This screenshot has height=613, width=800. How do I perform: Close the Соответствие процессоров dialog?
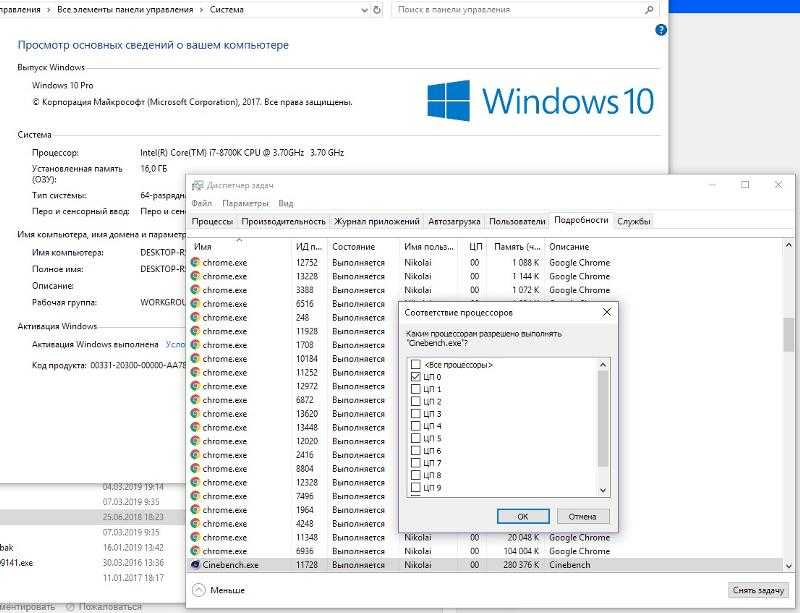pos(607,312)
